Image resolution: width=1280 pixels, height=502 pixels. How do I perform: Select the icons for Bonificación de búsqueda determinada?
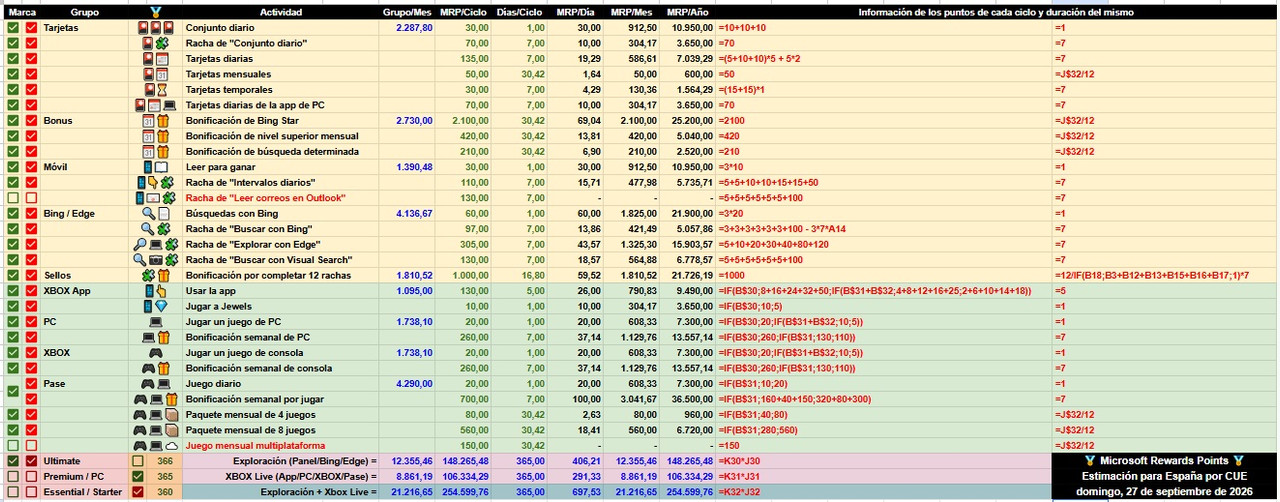click(x=155, y=151)
